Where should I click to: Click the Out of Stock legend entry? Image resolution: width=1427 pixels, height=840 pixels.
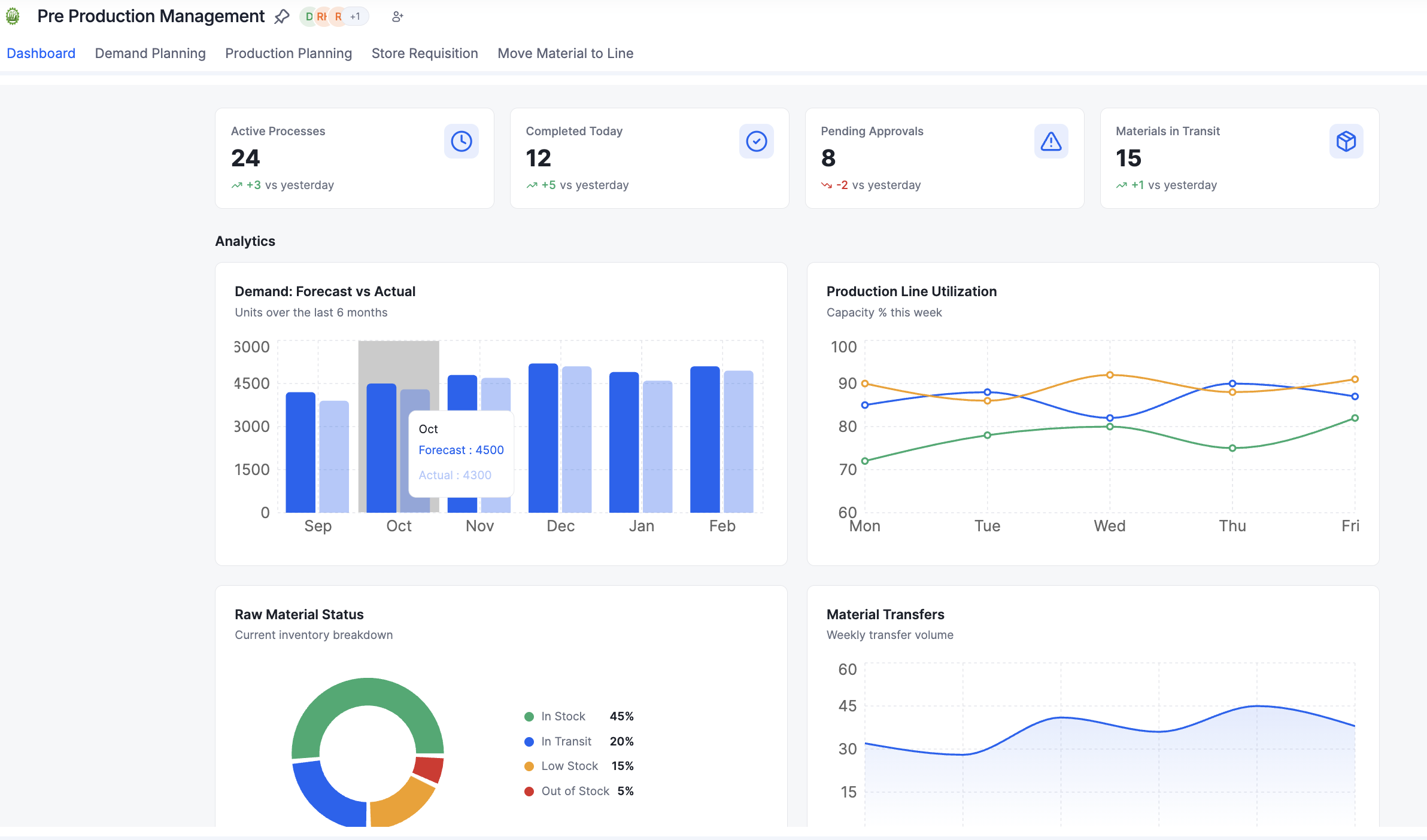point(575,791)
